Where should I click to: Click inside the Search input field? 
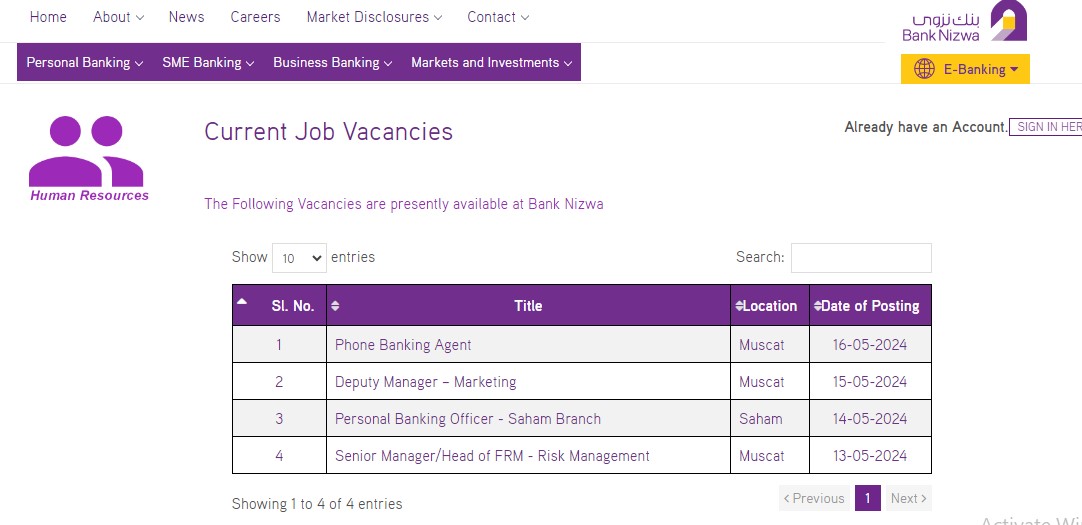pos(860,258)
